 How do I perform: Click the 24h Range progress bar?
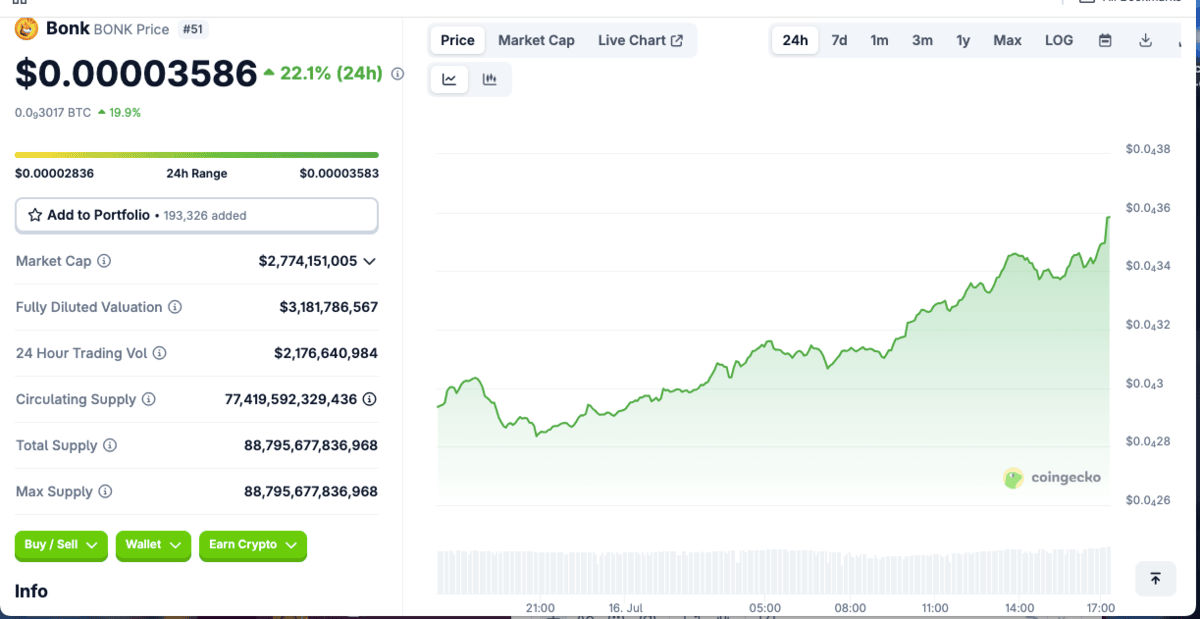196,155
